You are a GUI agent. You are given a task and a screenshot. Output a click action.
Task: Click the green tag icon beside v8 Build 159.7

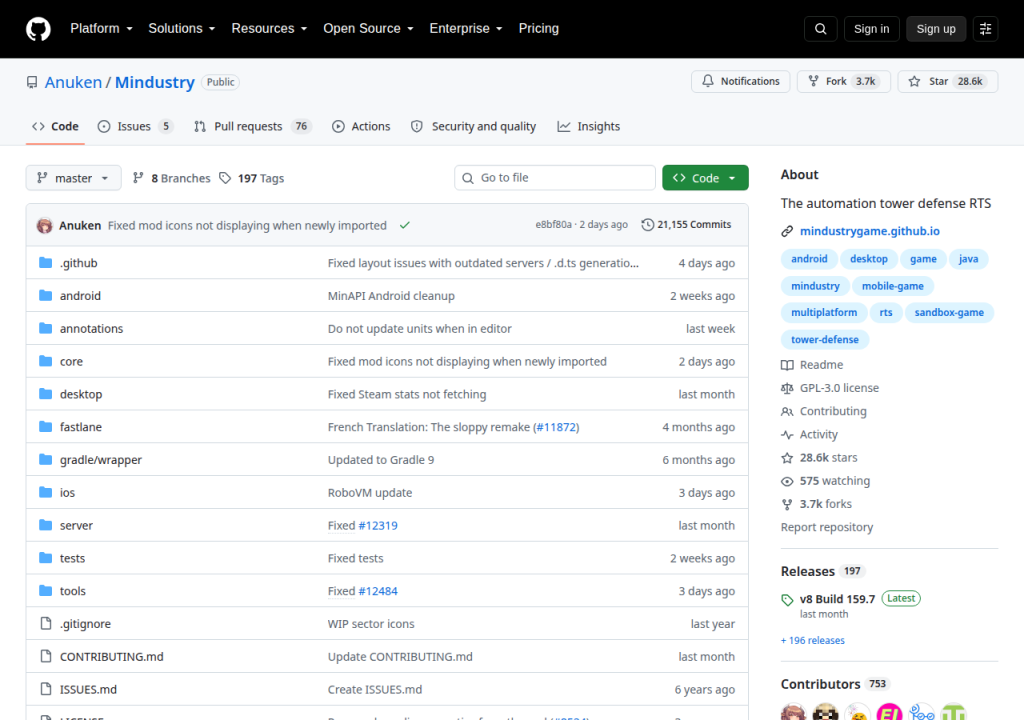pos(787,600)
